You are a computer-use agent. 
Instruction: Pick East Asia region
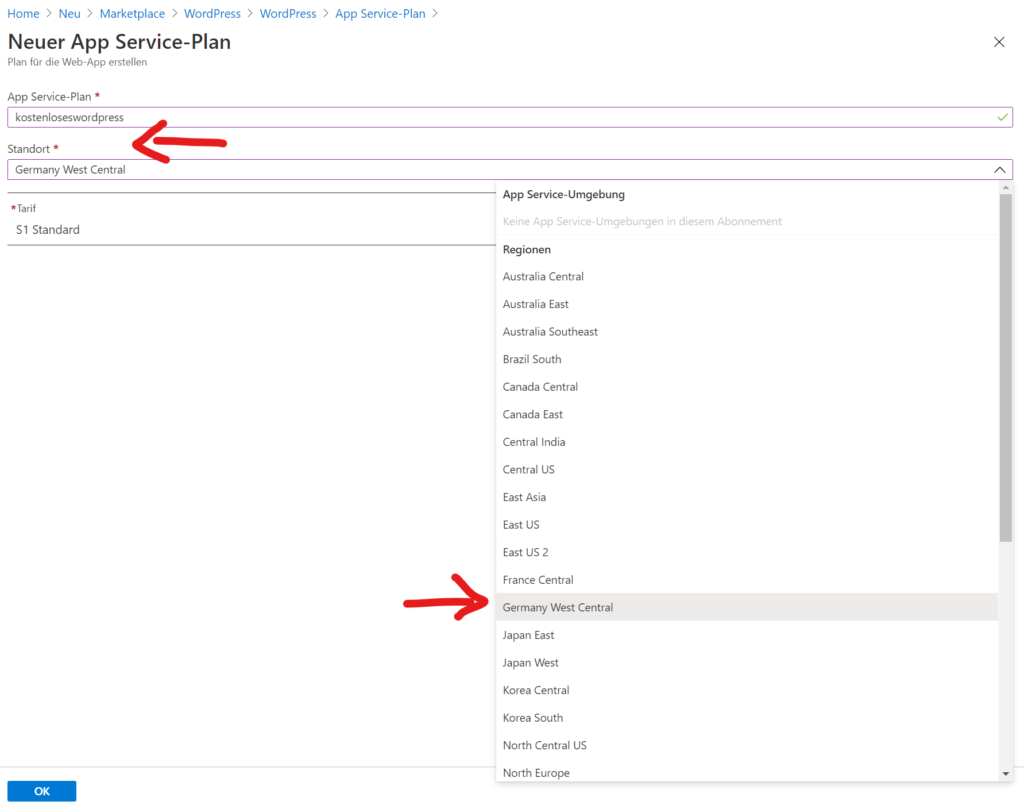747,497
